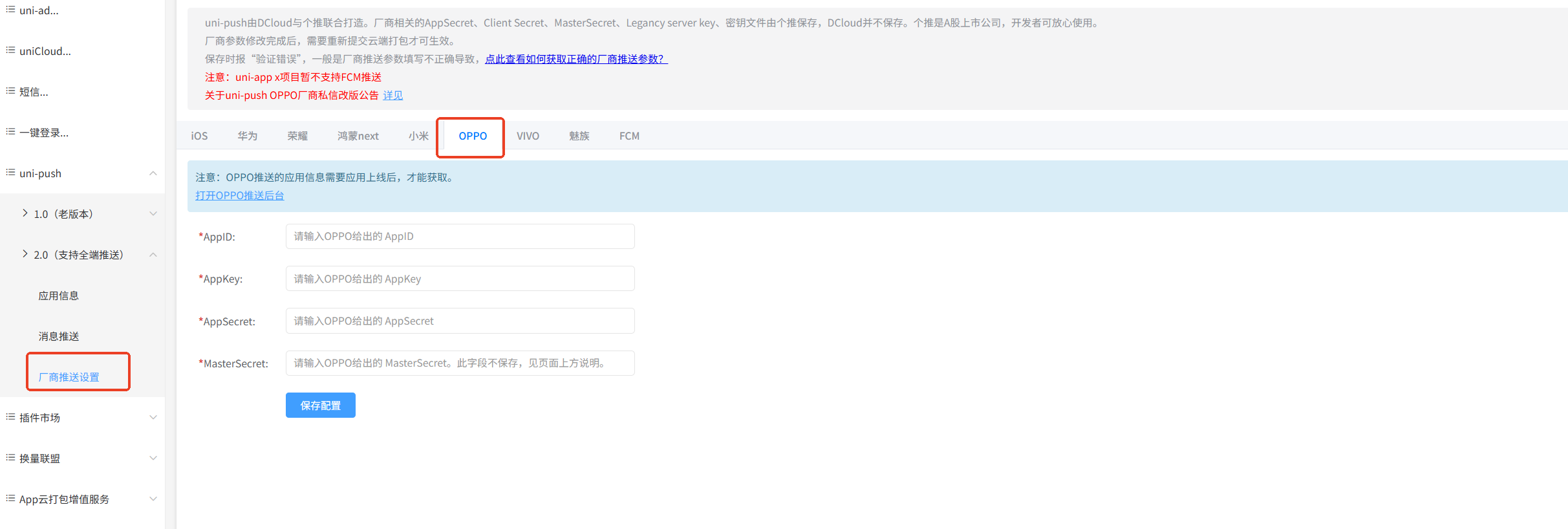Open the uniCloud... sidebar menu
This screenshot has width=1568, height=529.
tap(45, 51)
